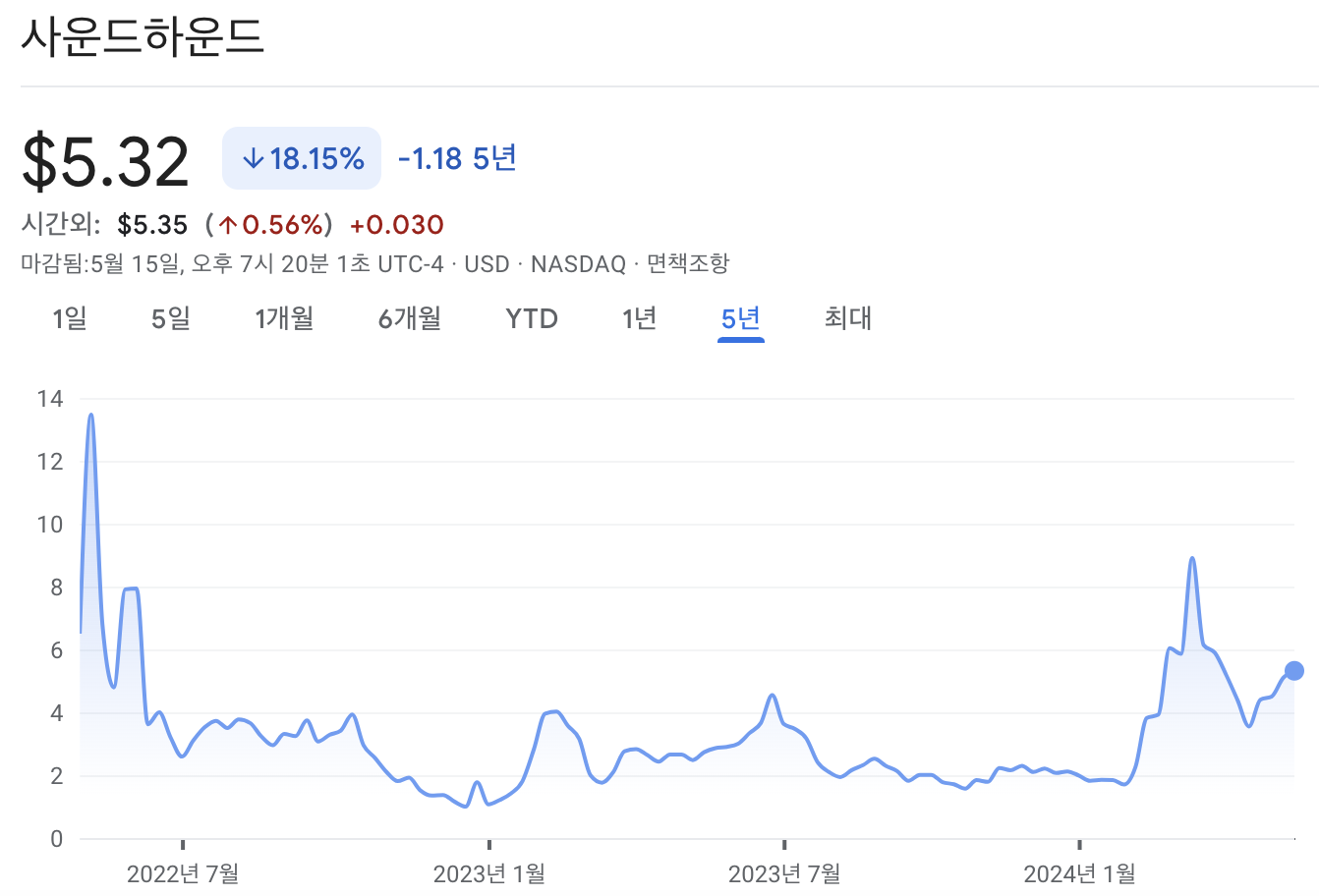View the 6개월 performance chart

click(x=408, y=318)
